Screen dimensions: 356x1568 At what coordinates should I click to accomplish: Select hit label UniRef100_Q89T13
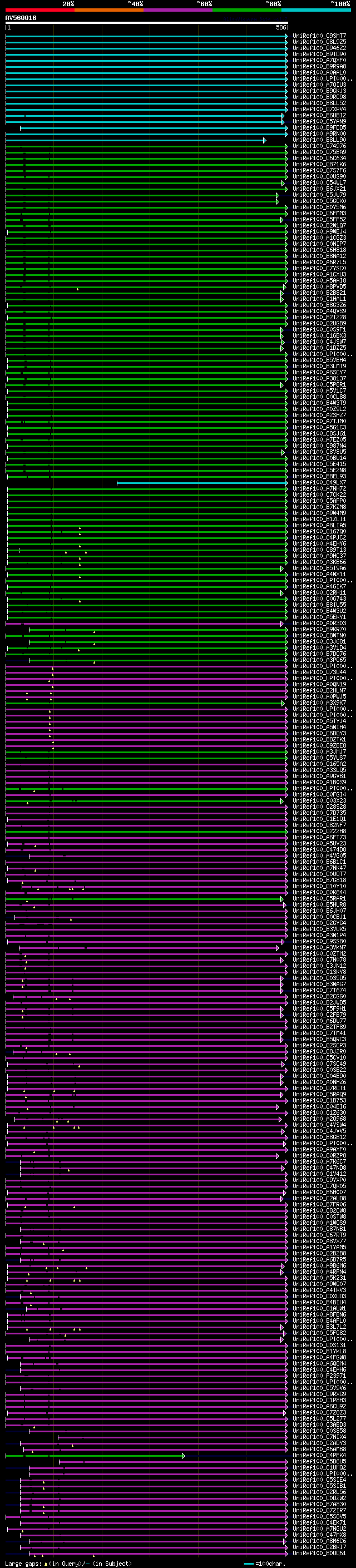click(x=319, y=550)
